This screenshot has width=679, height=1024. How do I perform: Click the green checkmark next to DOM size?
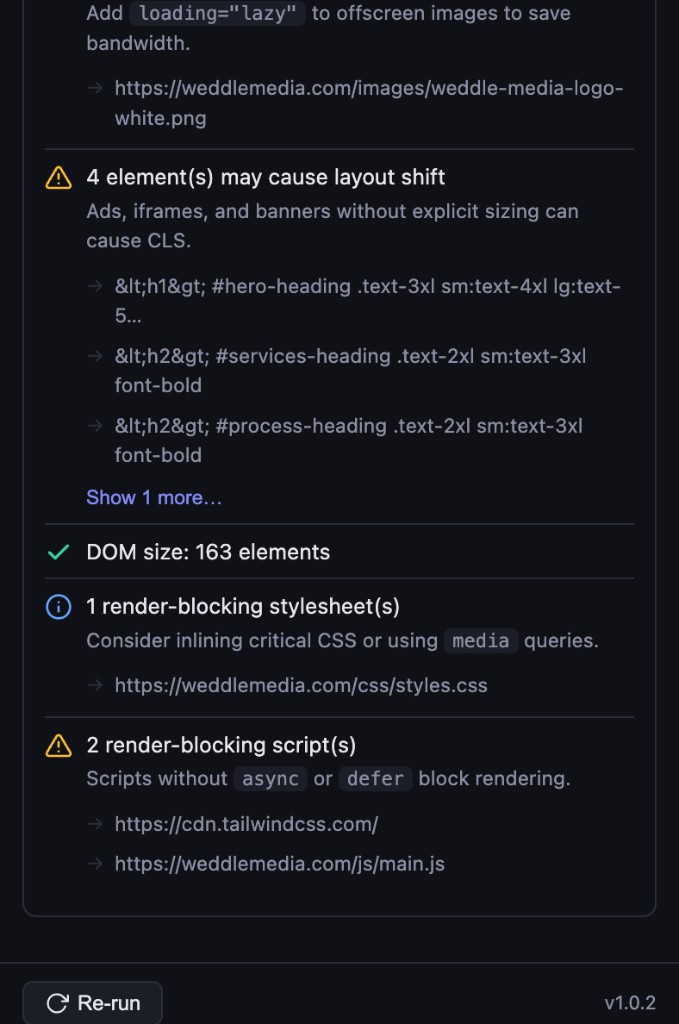(x=59, y=551)
